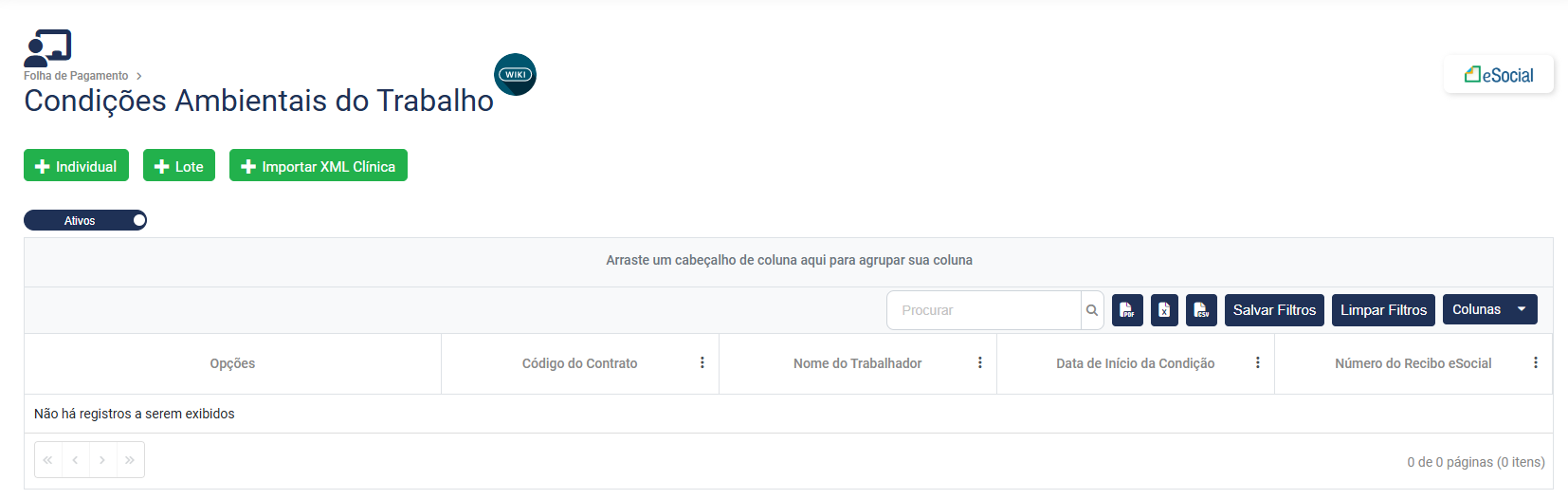Add an Individual record
The width and height of the screenshot is (1568, 499).
(x=76, y=165)
